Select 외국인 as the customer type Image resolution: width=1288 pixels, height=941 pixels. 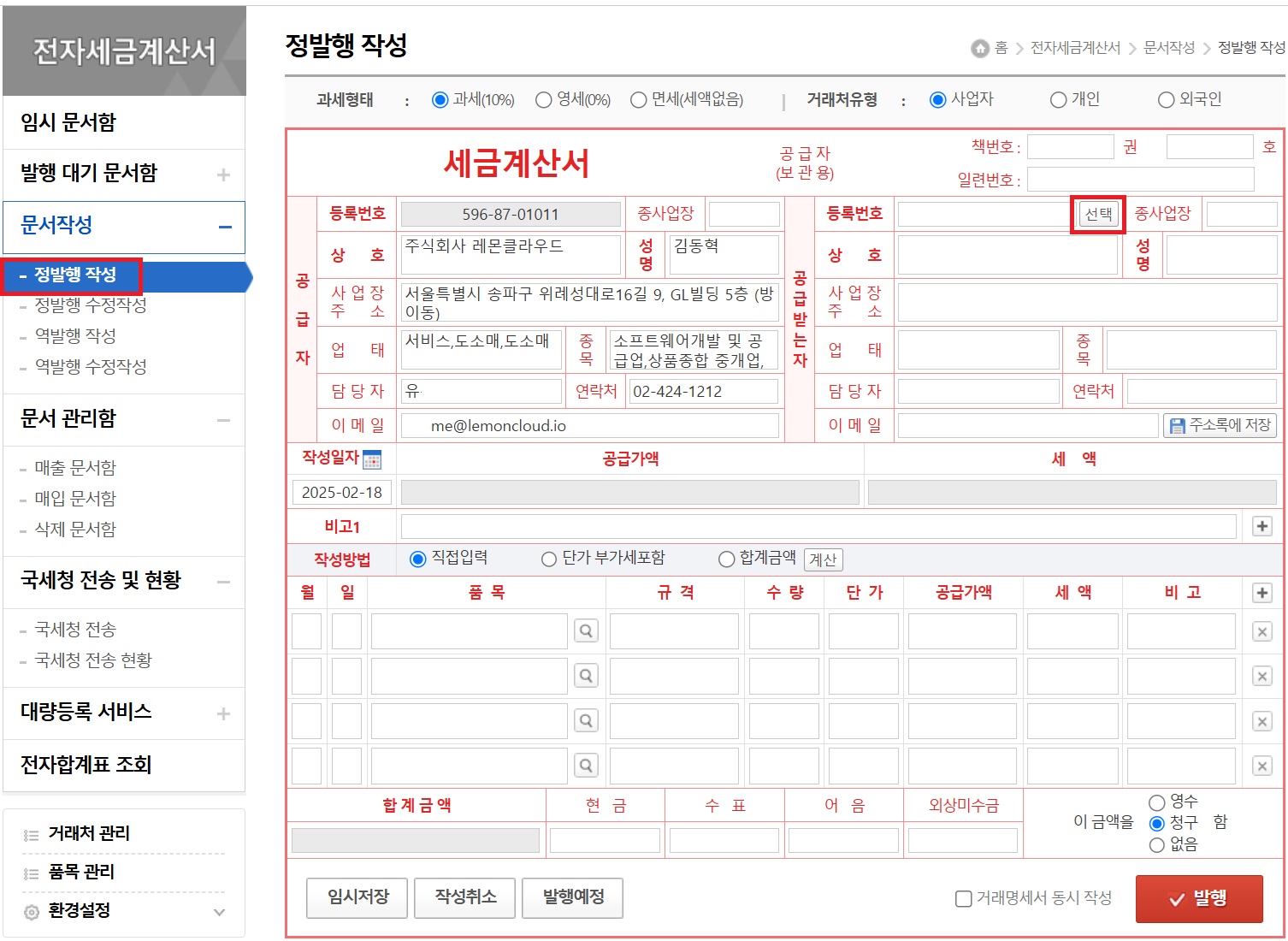(x=1166, y=100)
